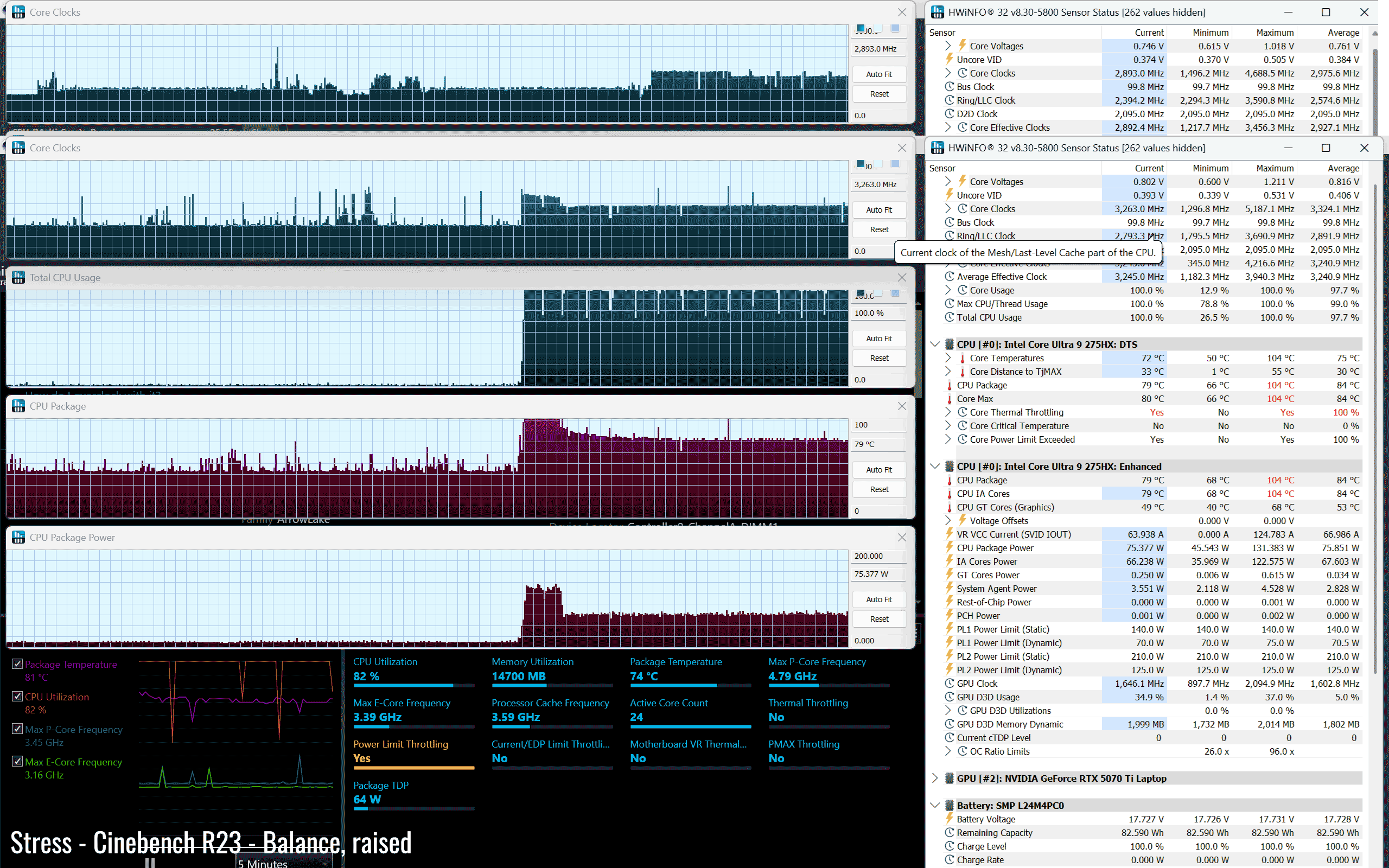1389x868 pixels.
Task: Click the lightning icon beside CPU Package Power
Action: pyautogui.click(x=950, y=548)
